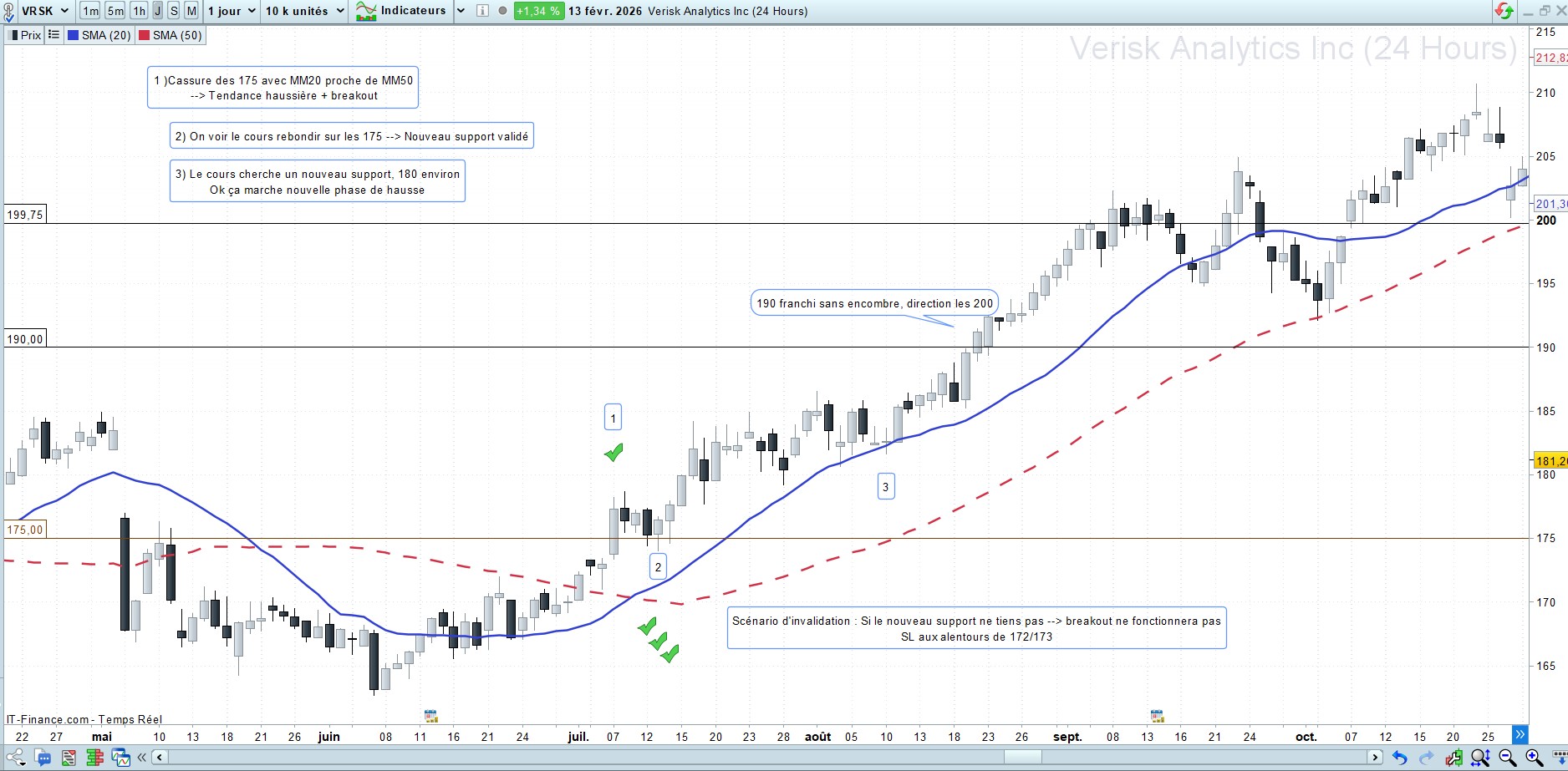The height and width of the screenshot is (771, 1568).
Task: Jump to latest bars with the blue double chevron
Action: click(x=1520, y=734)
